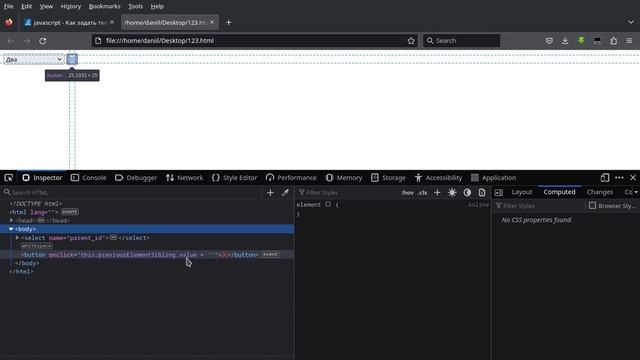Viewport: 640px width, 360px height.
Task: Switch to the Memory panel
Action: coord(344,178)
